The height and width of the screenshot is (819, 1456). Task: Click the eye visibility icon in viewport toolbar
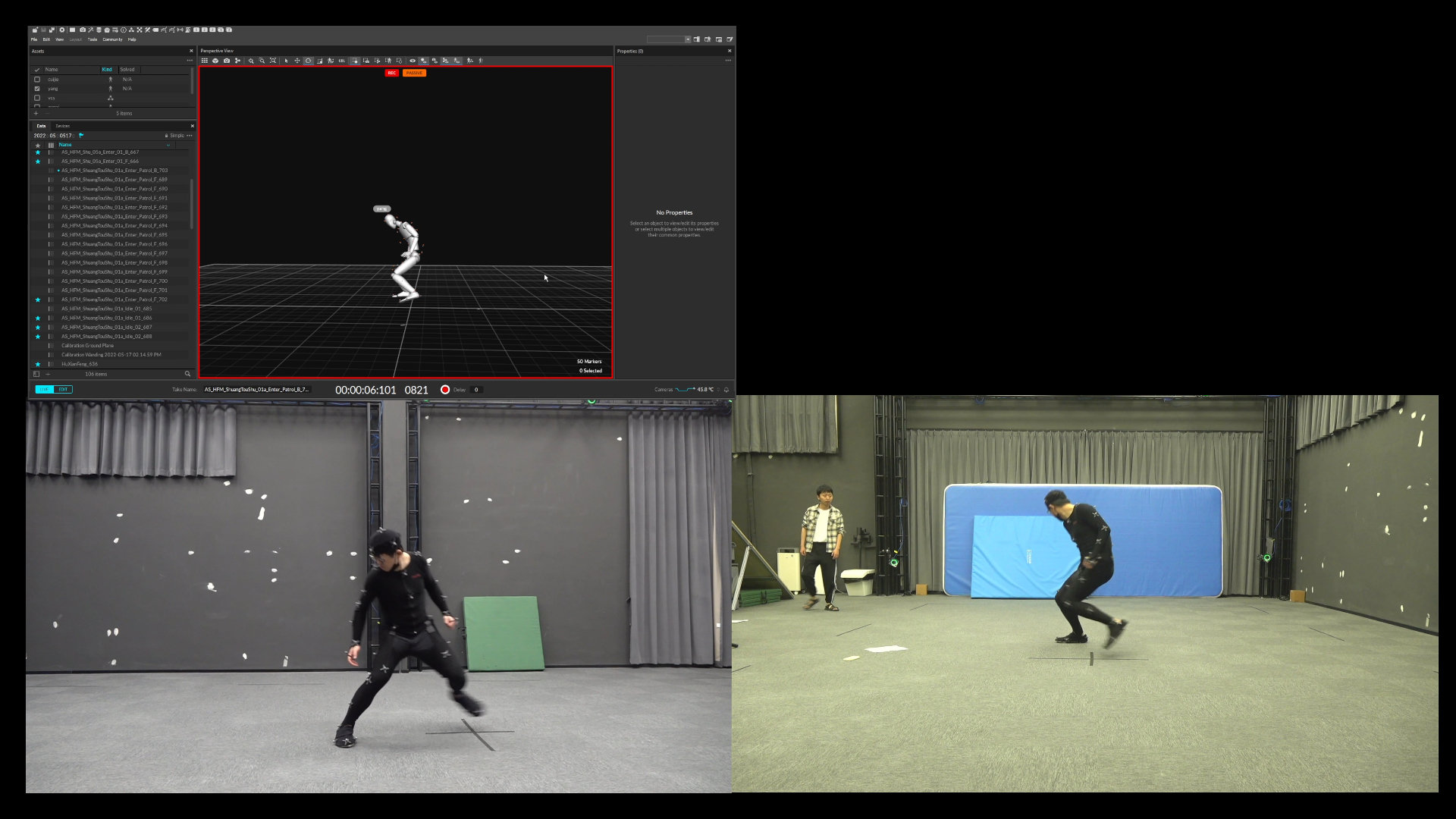tap(413, 61)
